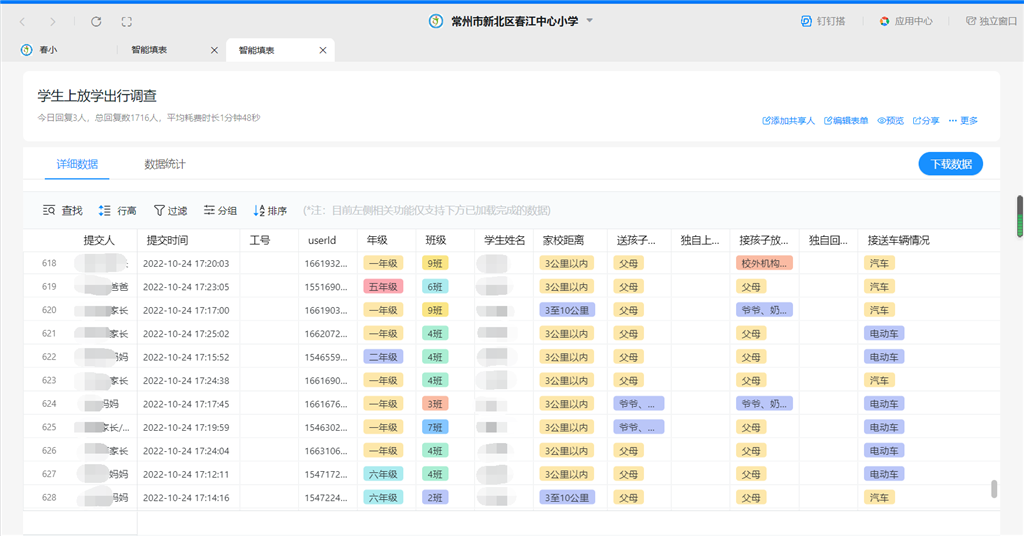
Task: Open the 更多 menu
Action: 963,121
